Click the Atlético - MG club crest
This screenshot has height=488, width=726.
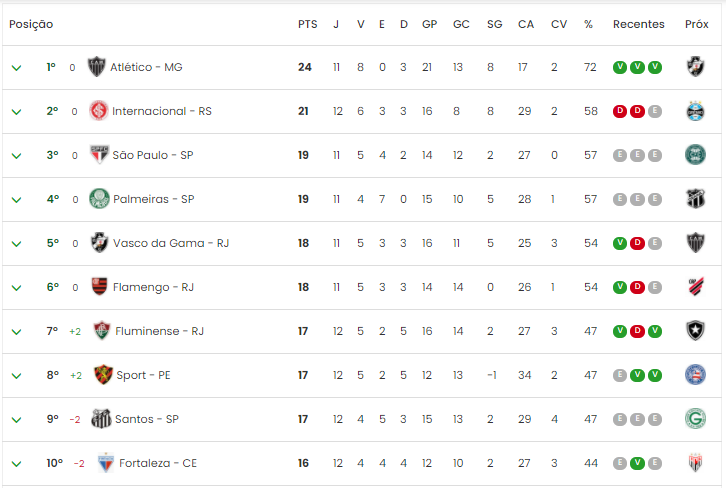tap(96, 67)
